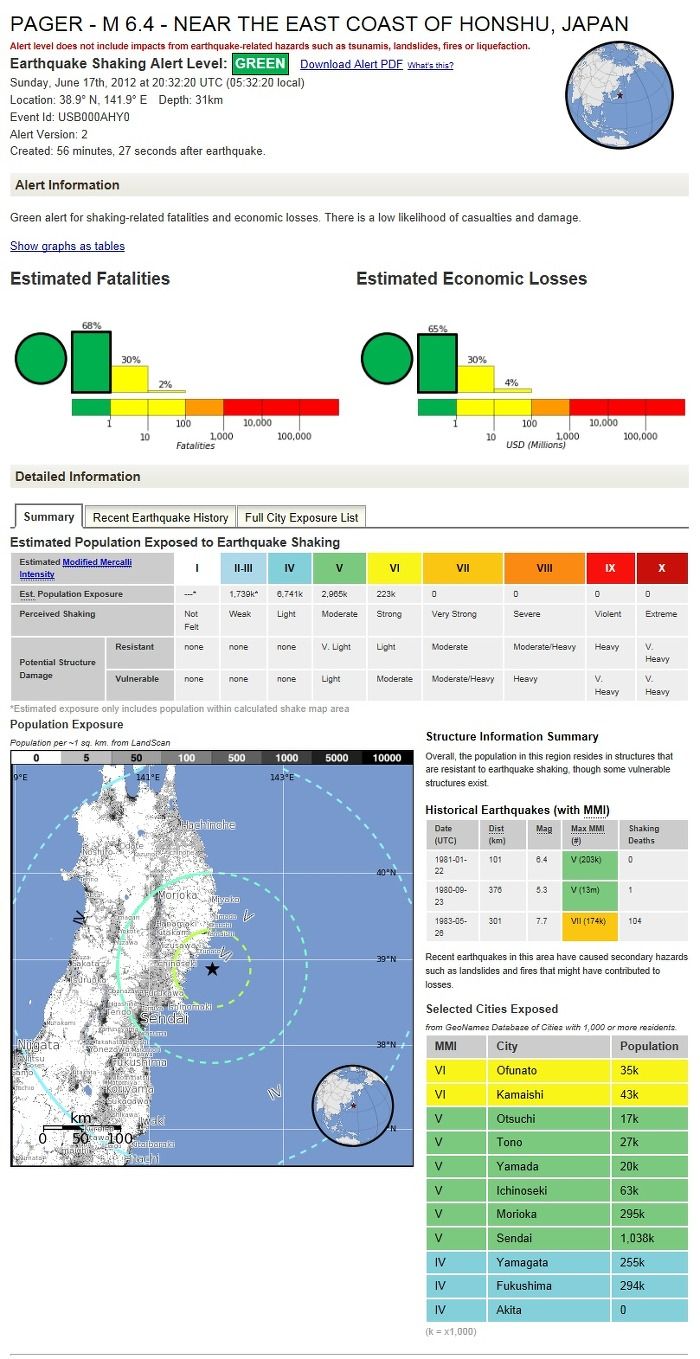Click the V (13m) Max MMI cell
700x1359 pixels.
(x=592, y=895)
